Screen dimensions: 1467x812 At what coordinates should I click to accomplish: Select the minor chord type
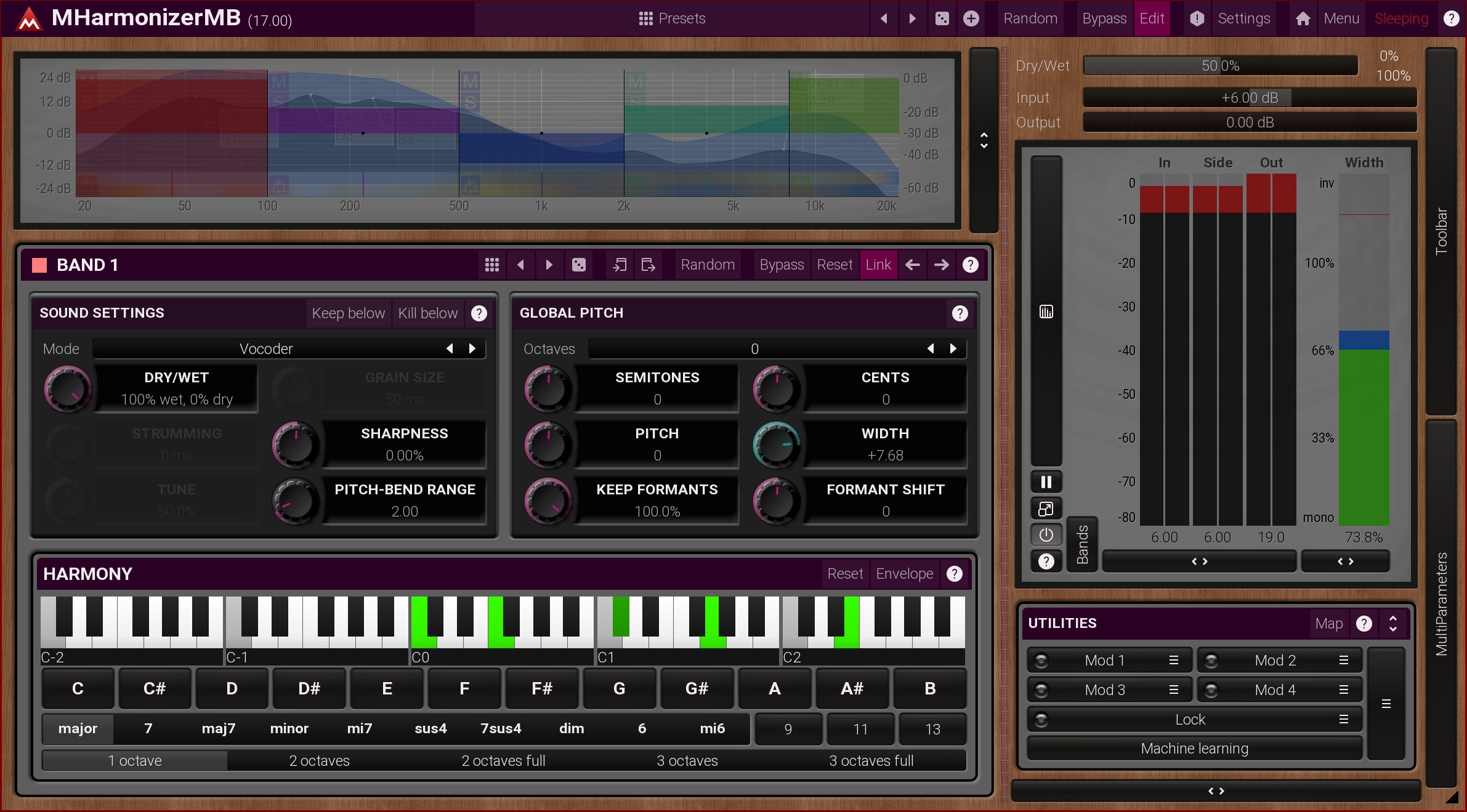[x=289, y=729]
